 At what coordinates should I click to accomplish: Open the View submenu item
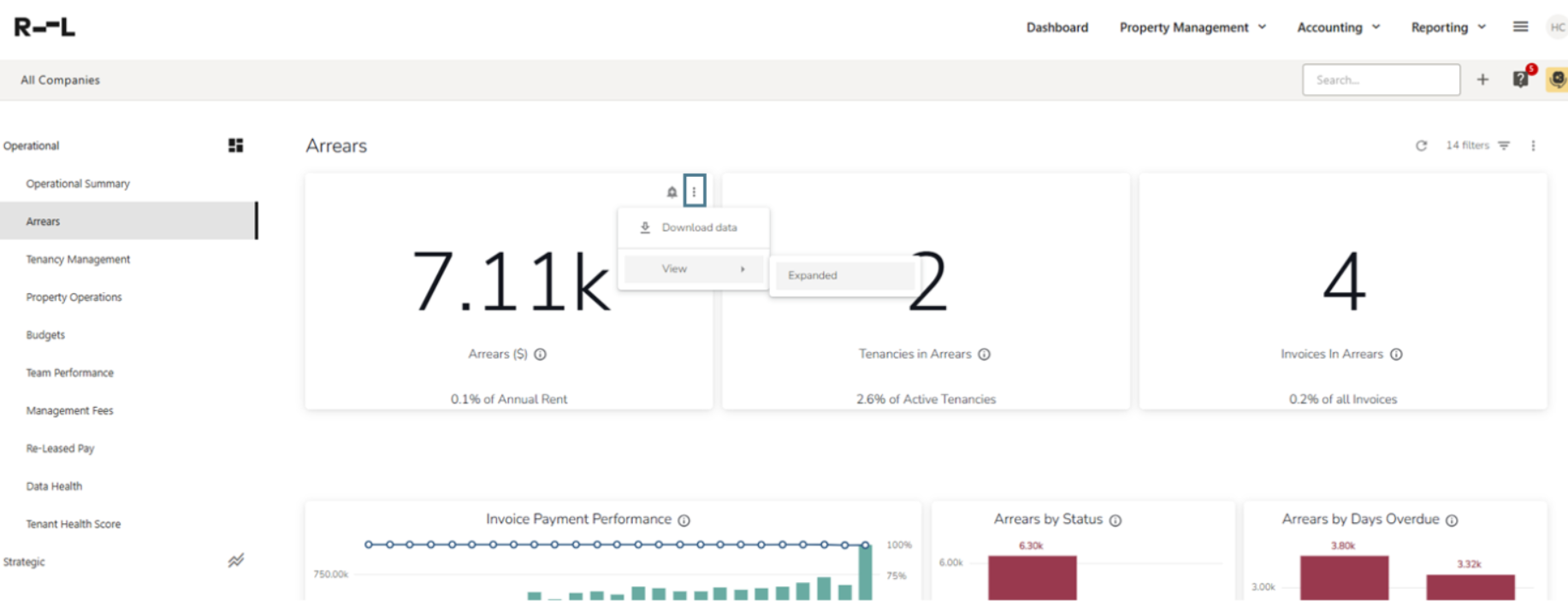tap(693, 269)
